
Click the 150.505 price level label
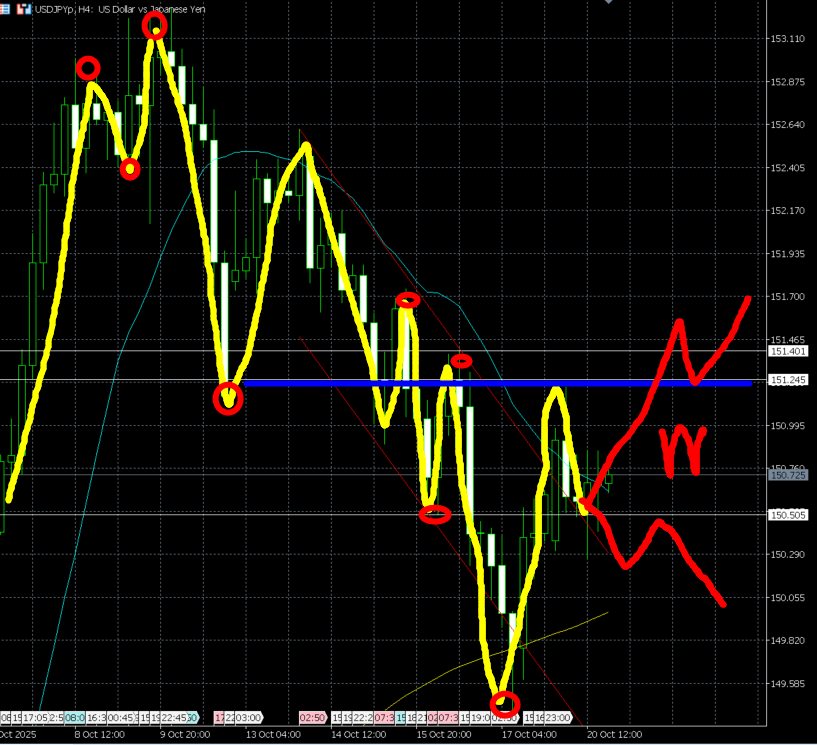pos(788,514)
